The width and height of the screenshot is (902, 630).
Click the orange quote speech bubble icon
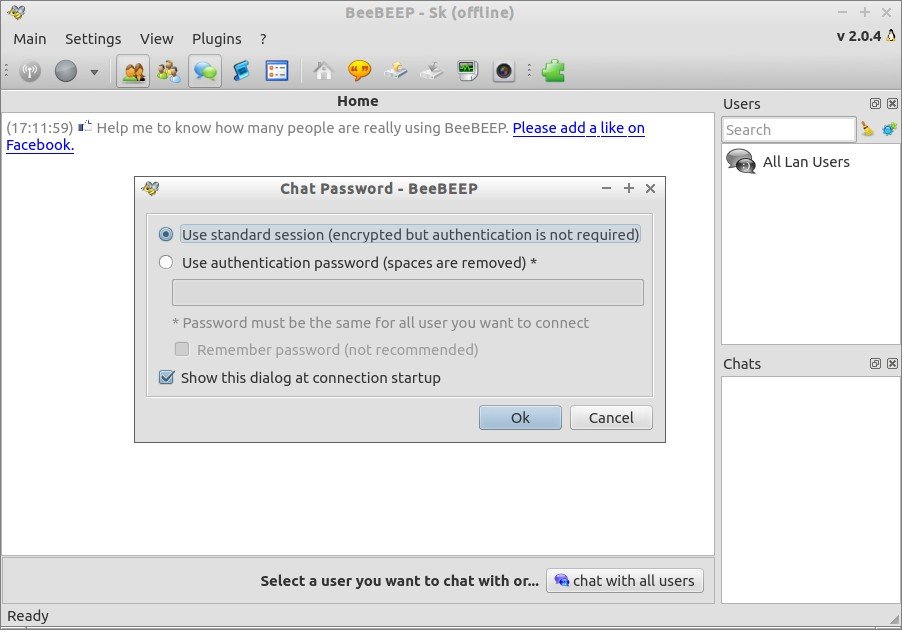tap(360, 71)
